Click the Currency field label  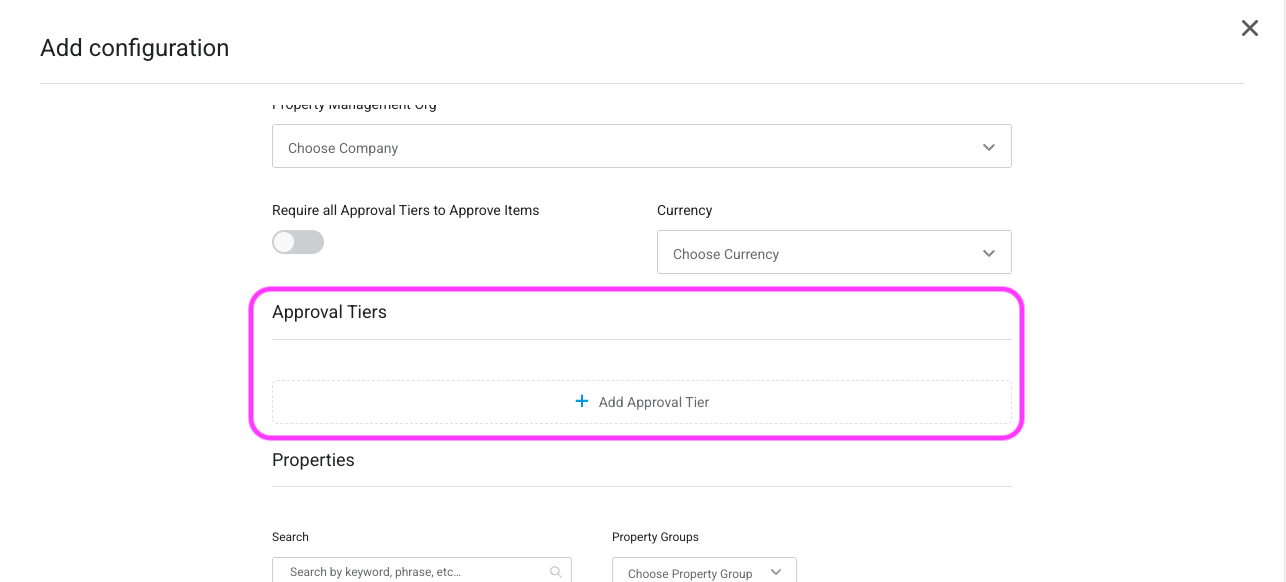coord(684,210)
